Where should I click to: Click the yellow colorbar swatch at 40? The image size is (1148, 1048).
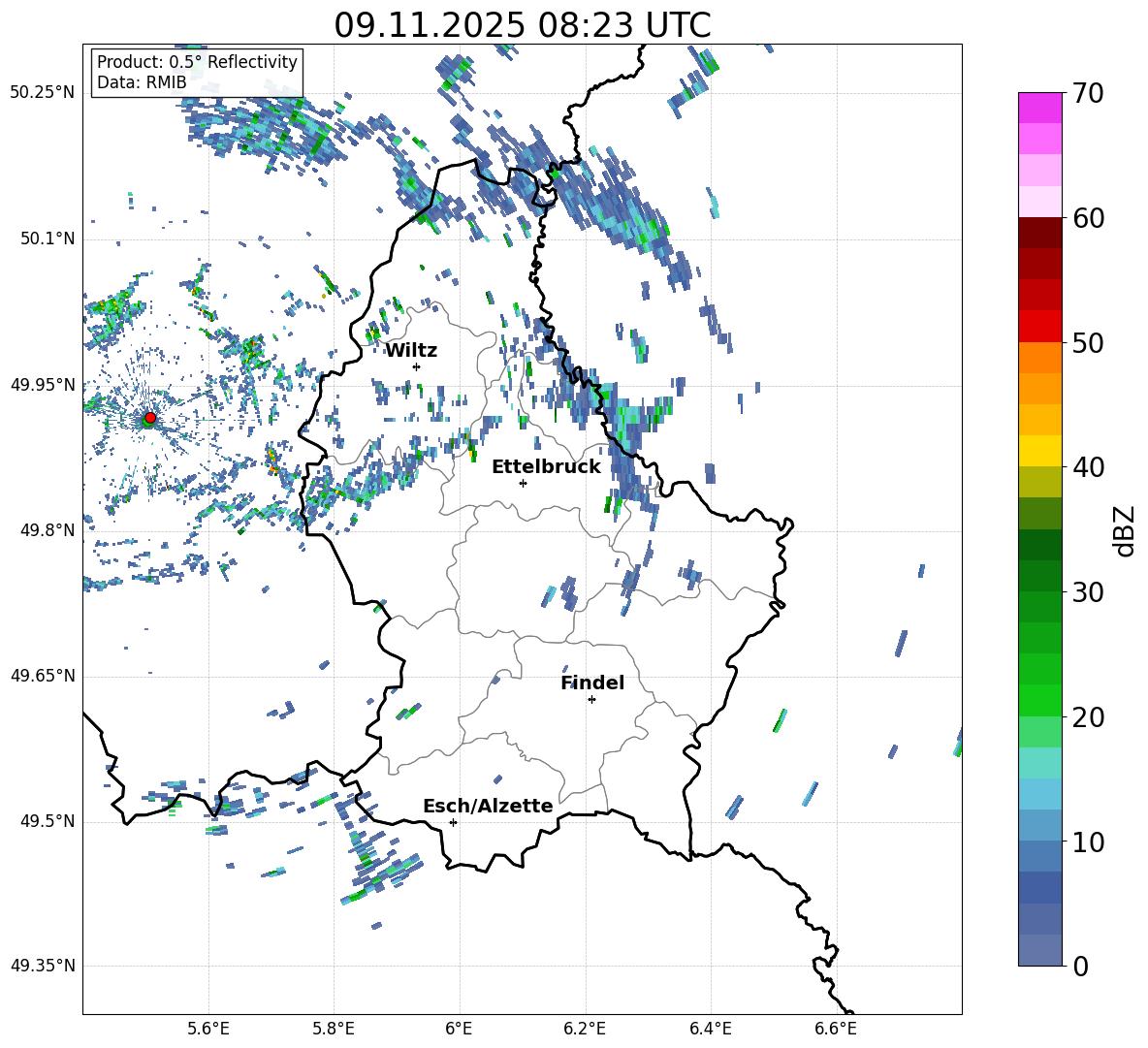(1040, 451)
